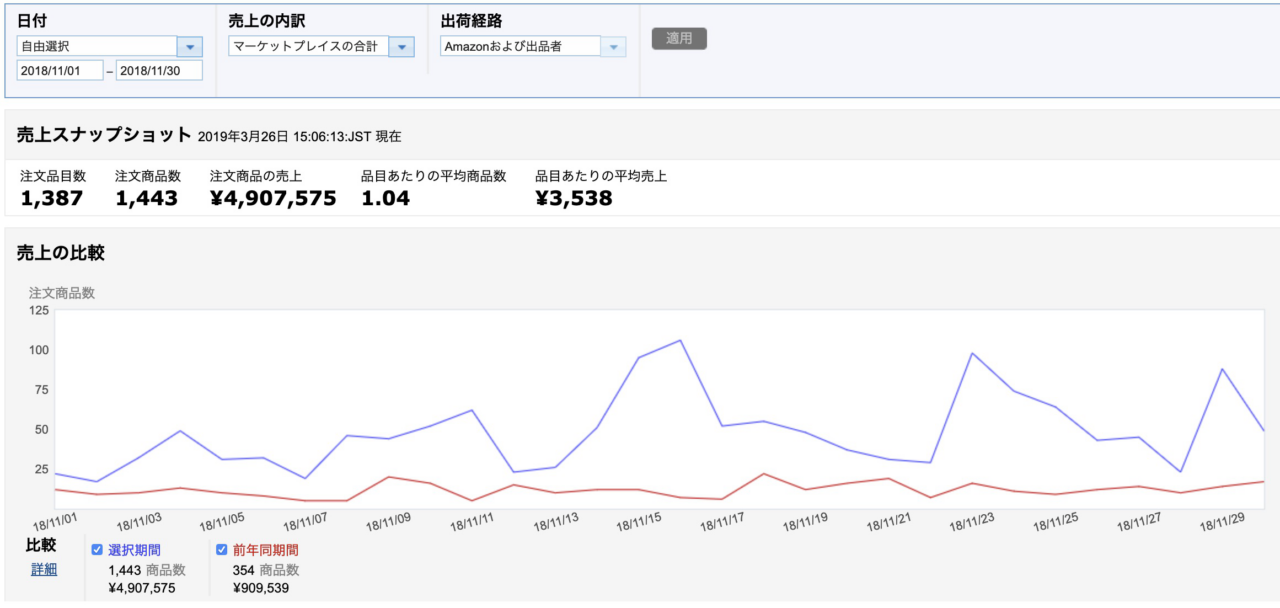This screenshot has width=1280, height=608.
Task: Toggle the 前年同期間 checkbox
Action: (222, 549)
